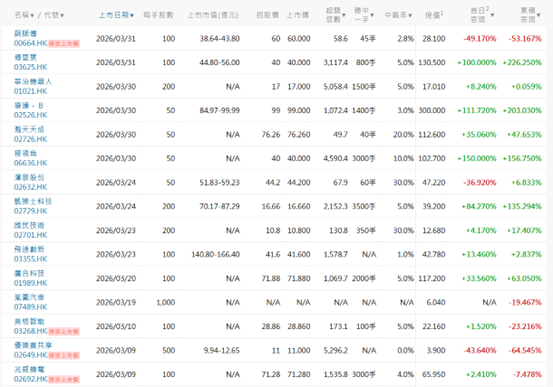Select market cap cell 140.80-166.40

215,255
